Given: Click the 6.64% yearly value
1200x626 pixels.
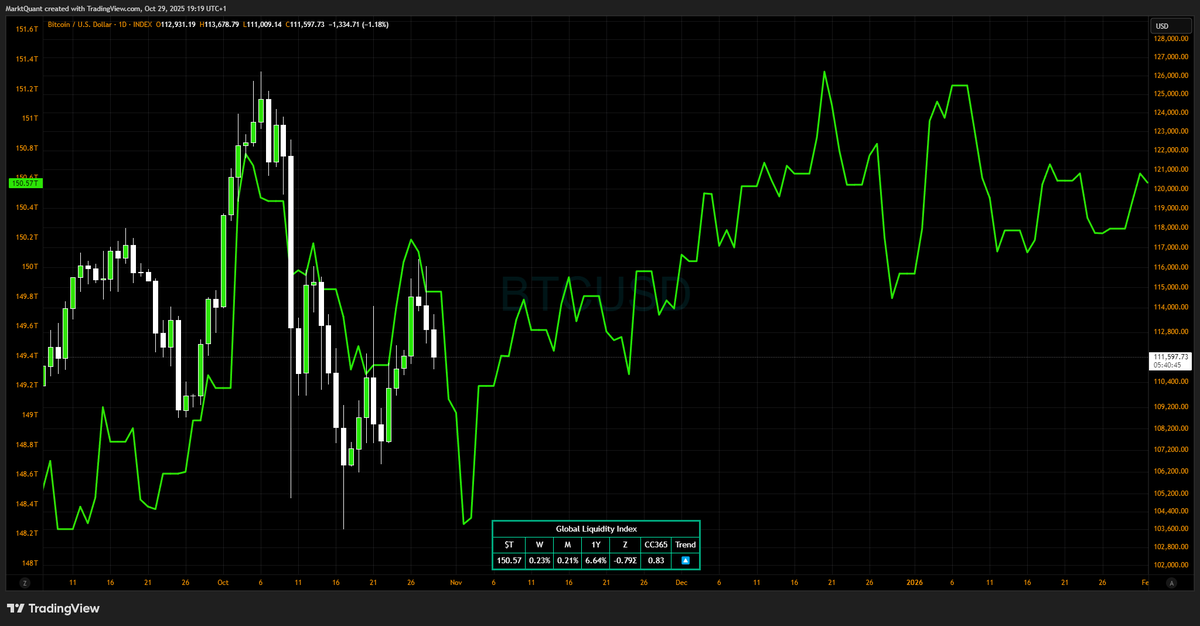Looking at the screenshot, I should (x=595, y=560).
